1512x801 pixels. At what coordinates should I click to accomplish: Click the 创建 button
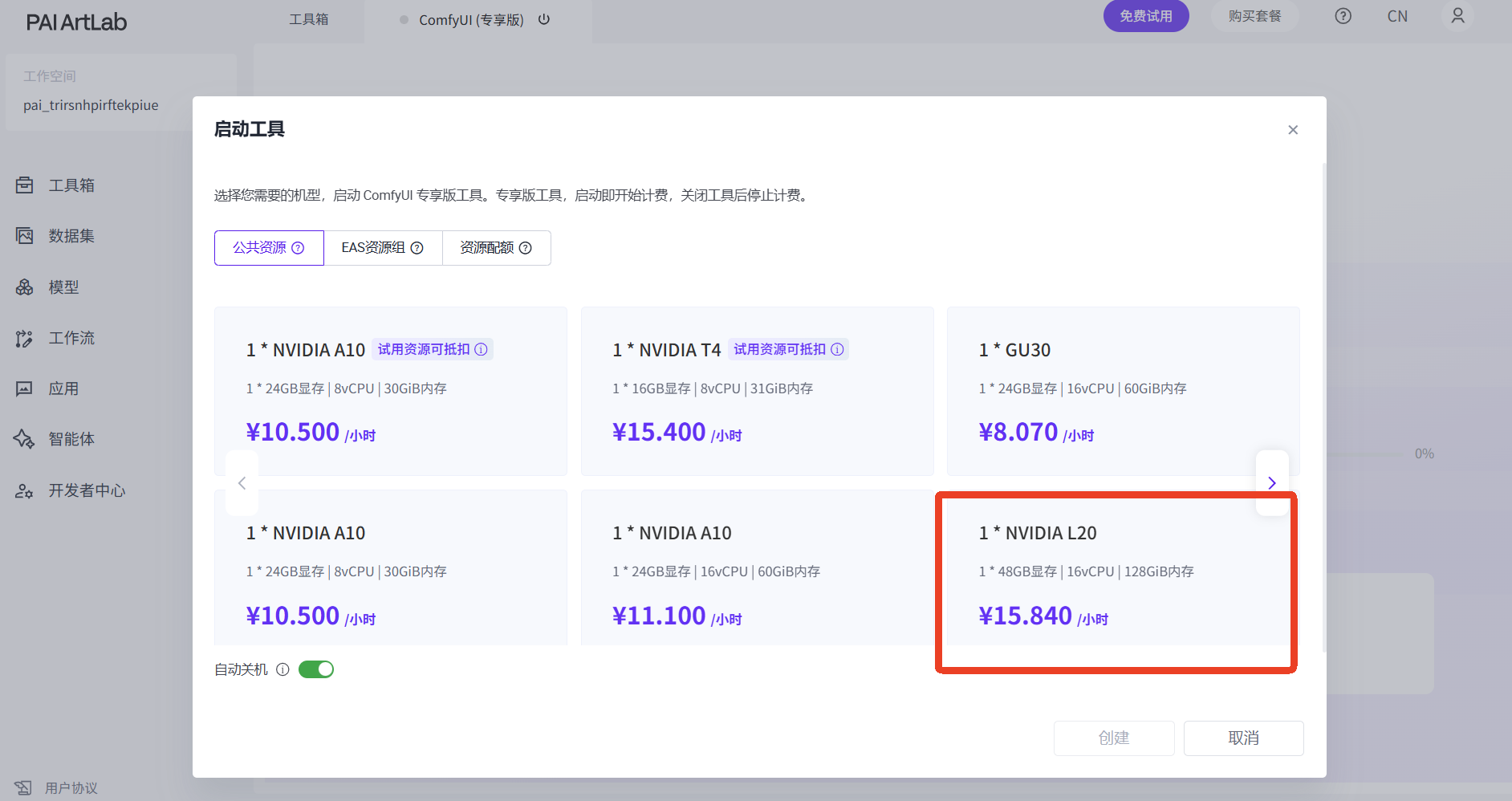click(1114, 738)
